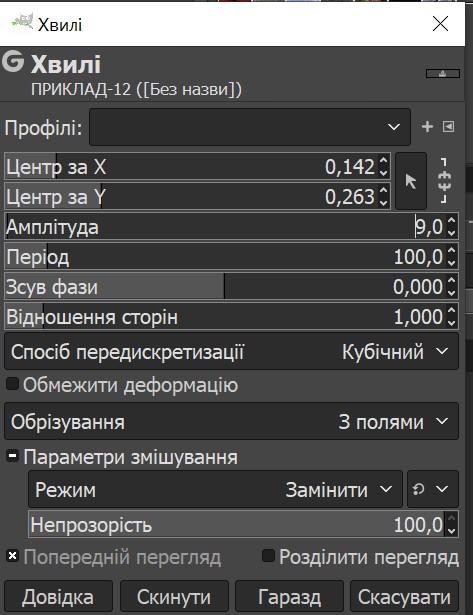This screenshot has height=615, width=473.
Task: Click the pointer icon to pick center
Action: (x=411, y=181)
